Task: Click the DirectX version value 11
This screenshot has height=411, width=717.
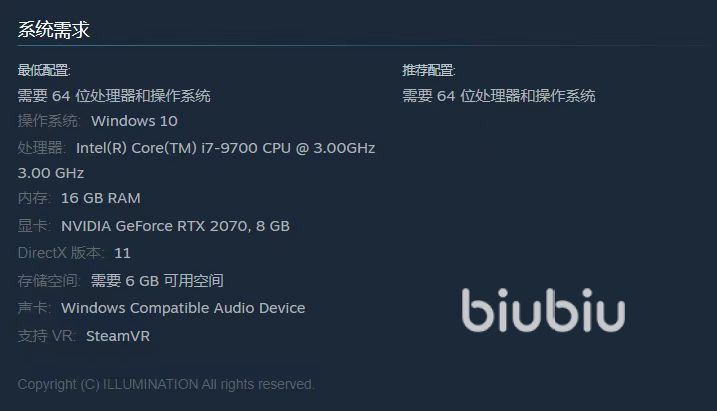Action: pos(122,253)
